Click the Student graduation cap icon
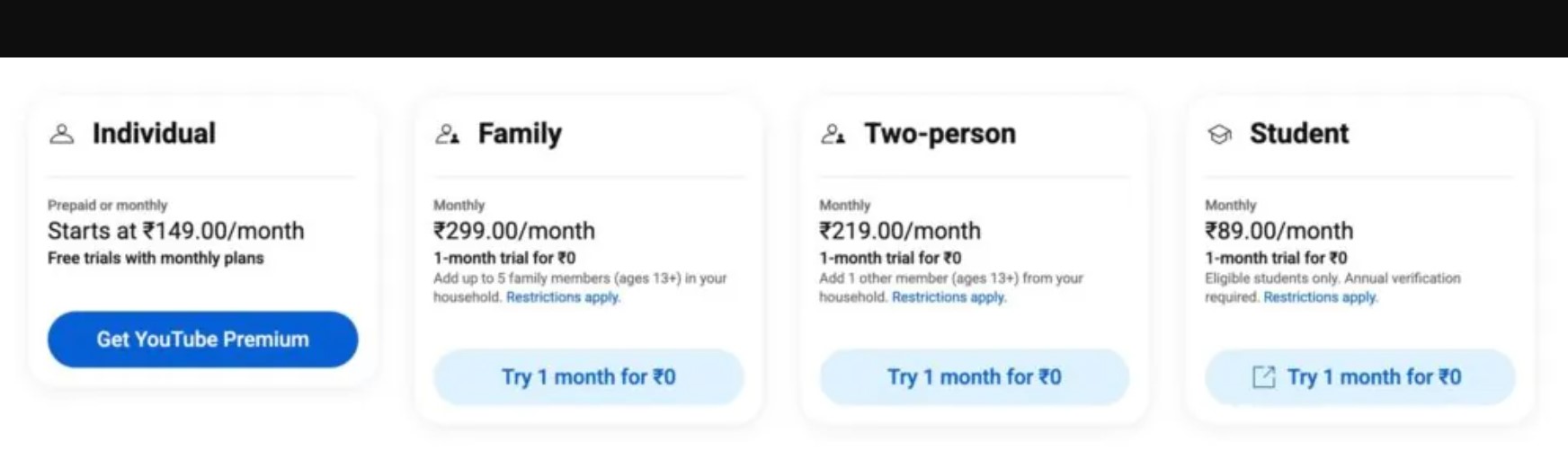Screen dimensions: 1568x459 [x=1219, y=135]
